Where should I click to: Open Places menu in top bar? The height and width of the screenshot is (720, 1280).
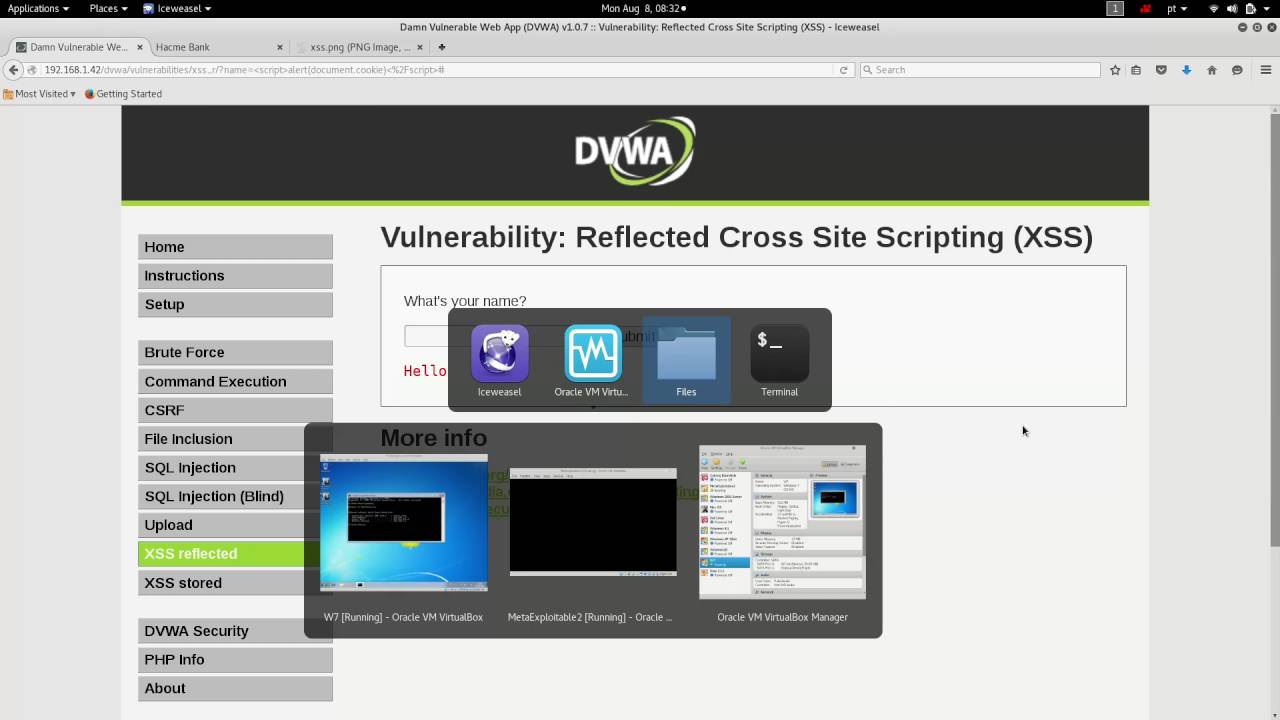pyautogui.click(x=108, y=8)
